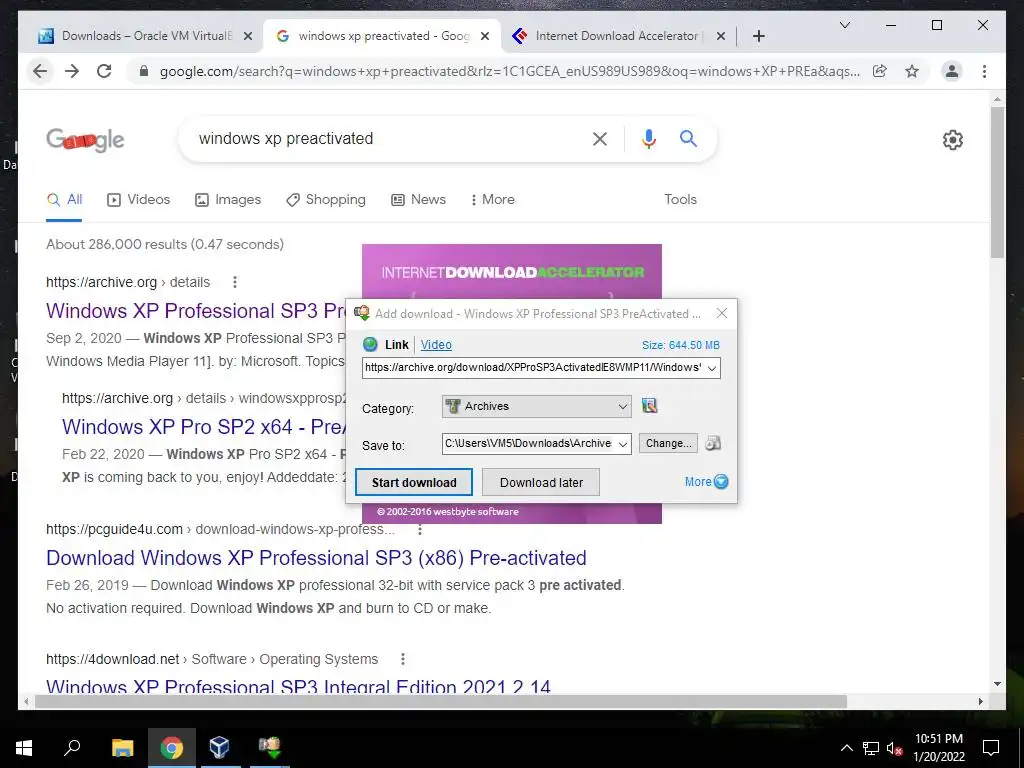Open File Explorer from the taskbar

coord(122,747)
